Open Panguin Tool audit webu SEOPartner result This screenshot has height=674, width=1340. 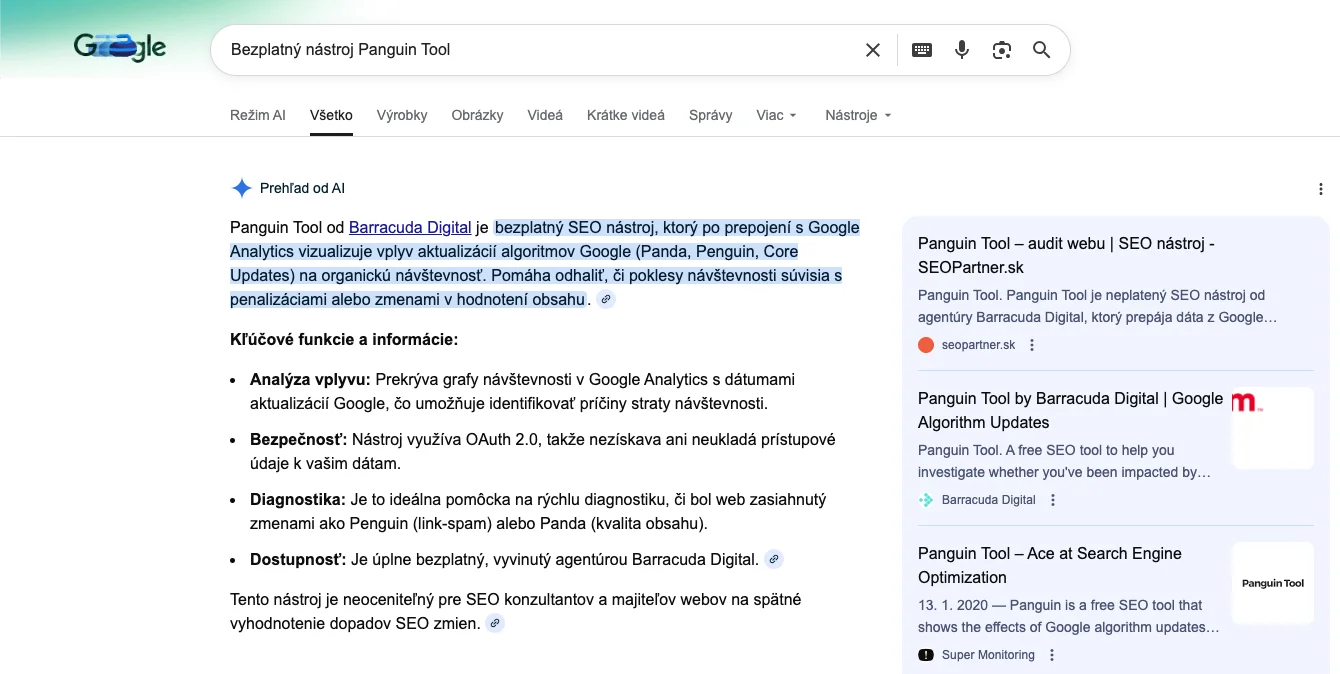[1066, 255]
